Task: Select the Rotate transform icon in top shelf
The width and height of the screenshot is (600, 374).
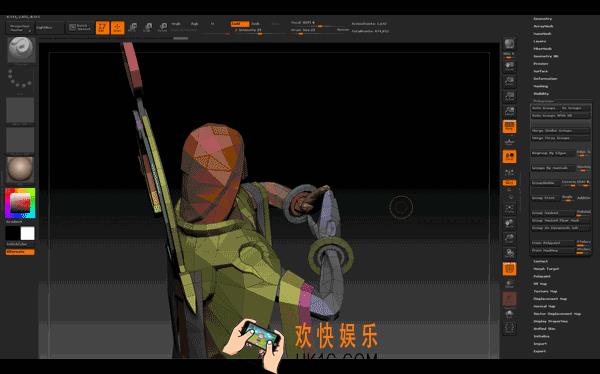Action: tap(163, 28)
